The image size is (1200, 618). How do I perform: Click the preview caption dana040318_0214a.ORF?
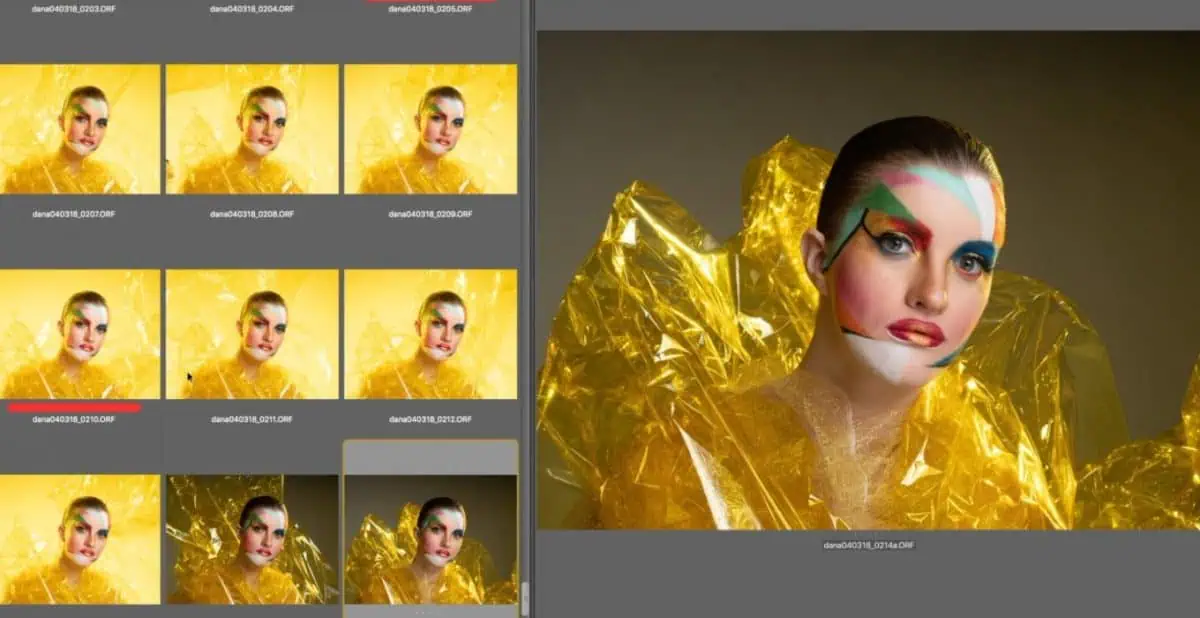[x=868, y=544]
